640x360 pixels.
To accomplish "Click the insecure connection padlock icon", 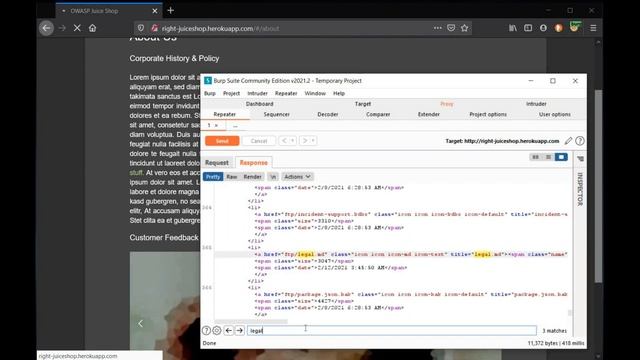I will click(154, 28).
